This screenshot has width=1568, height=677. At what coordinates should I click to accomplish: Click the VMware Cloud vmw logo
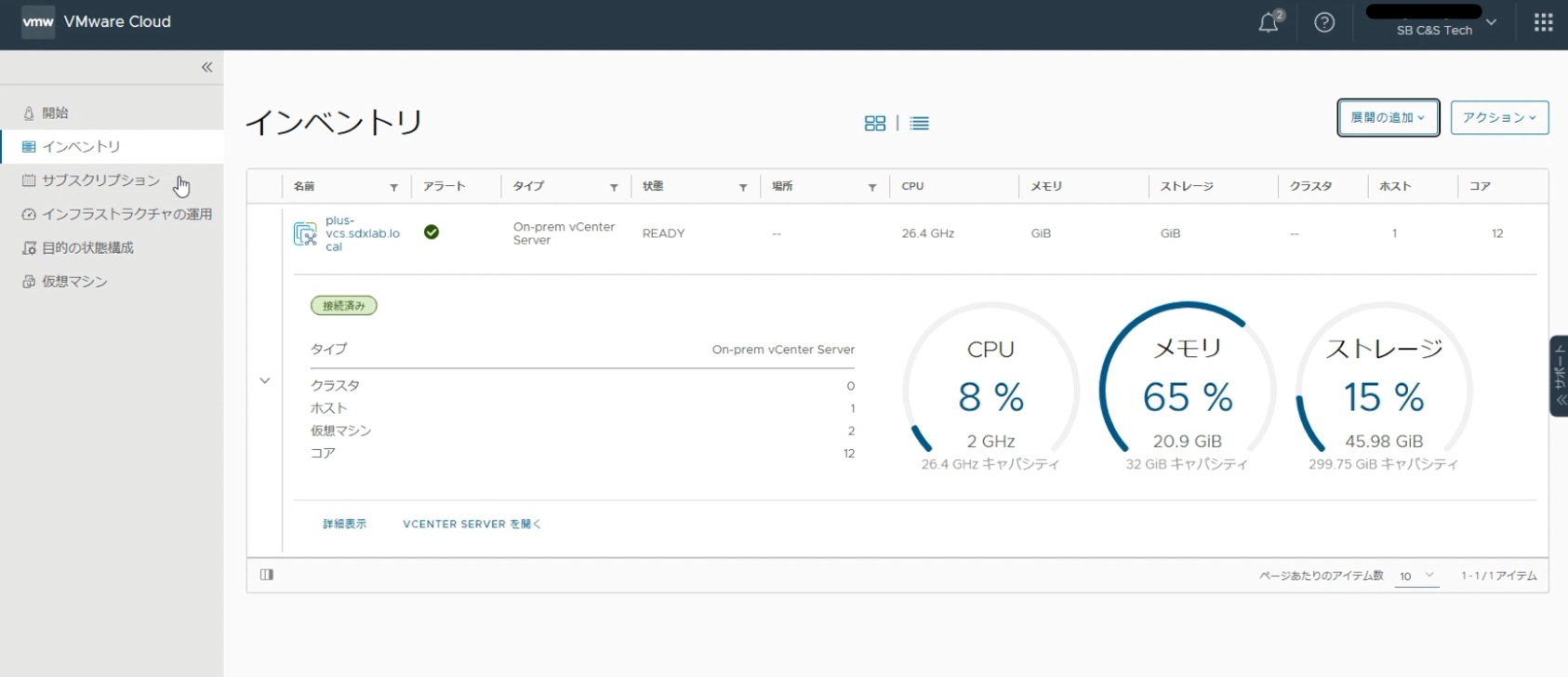pyautogui.click(x=38, y=21)
